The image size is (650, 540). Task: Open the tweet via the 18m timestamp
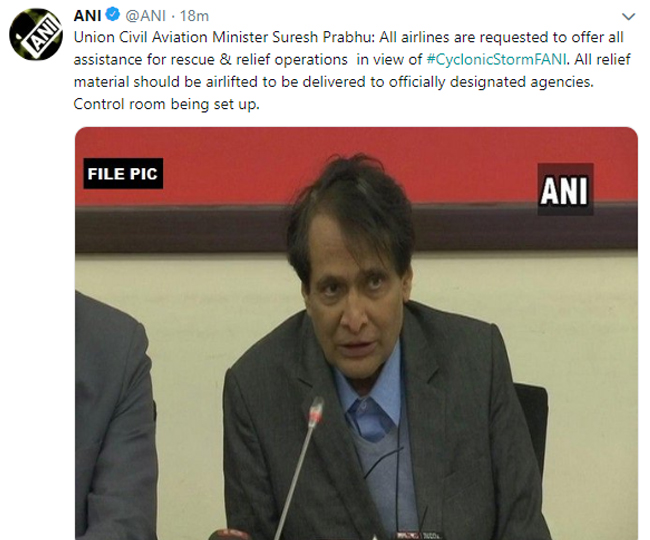coord(194,16)
